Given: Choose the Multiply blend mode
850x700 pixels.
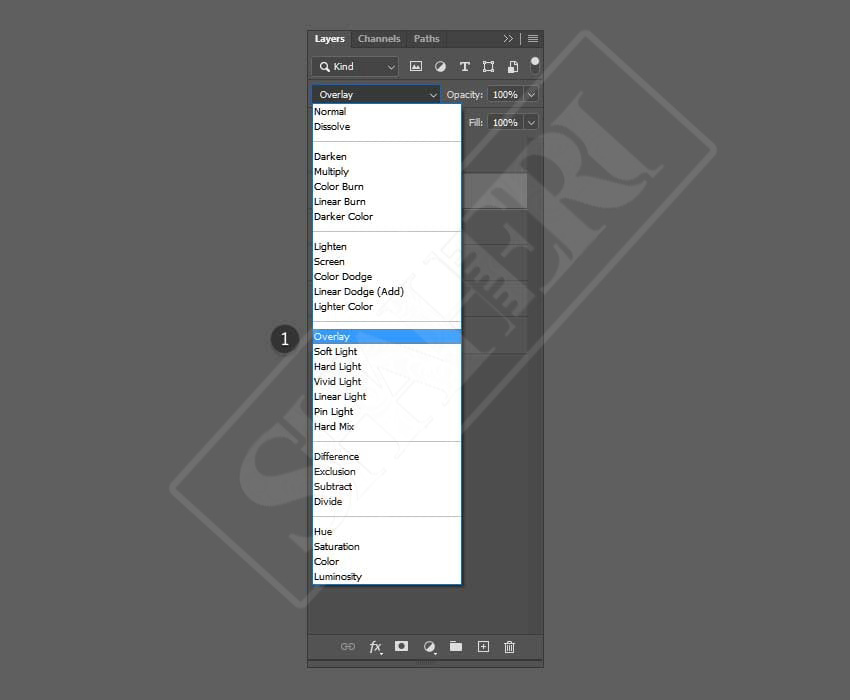Looking at the screenshot, I should click(x=332, y=172).
